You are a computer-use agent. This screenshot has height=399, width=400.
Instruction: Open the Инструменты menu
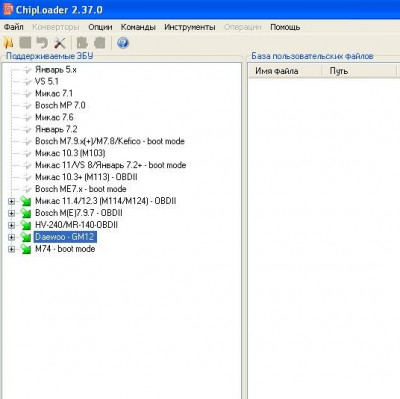pyautogui.click(x=190, y=27)
